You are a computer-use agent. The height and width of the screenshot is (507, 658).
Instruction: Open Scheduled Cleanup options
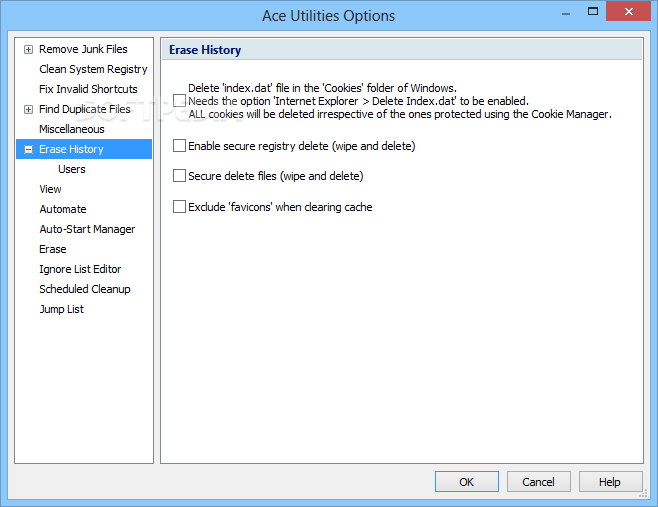point(85,289)
